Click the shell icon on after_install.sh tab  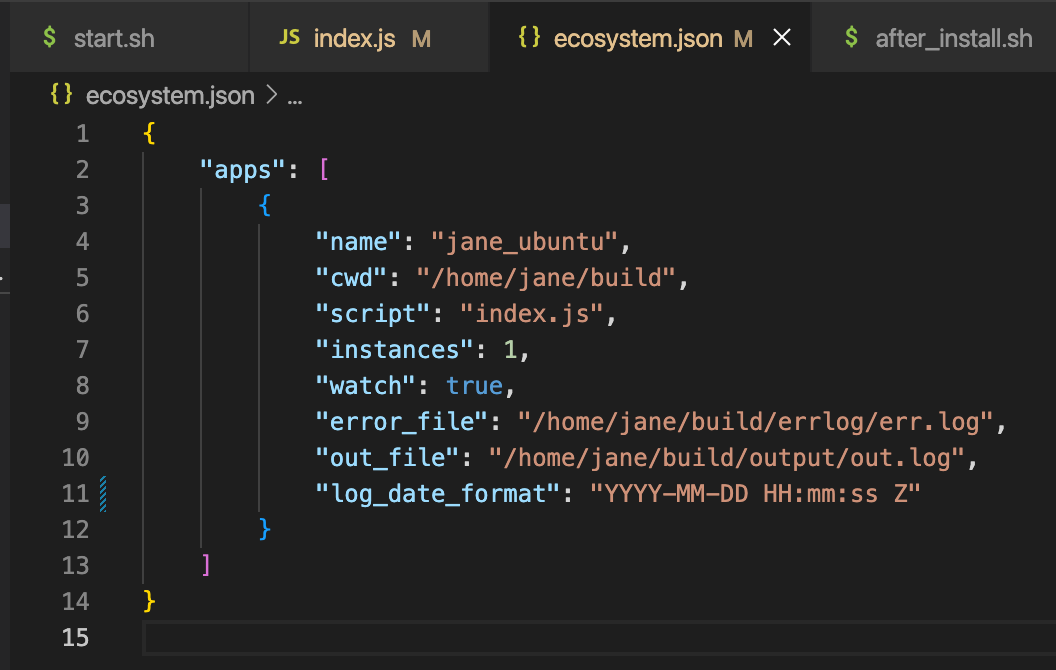851,37
